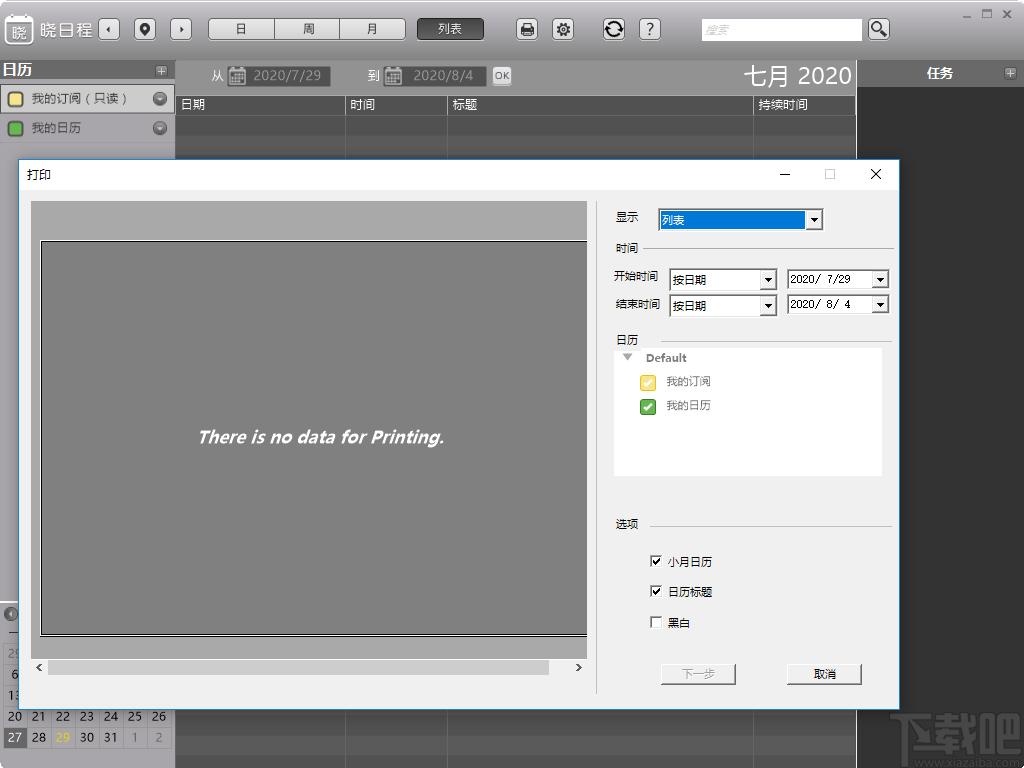The height and width of the screenshot is (768, 1024).
Task: Select day 28 in mini calendar
Action: pos(39,737)
